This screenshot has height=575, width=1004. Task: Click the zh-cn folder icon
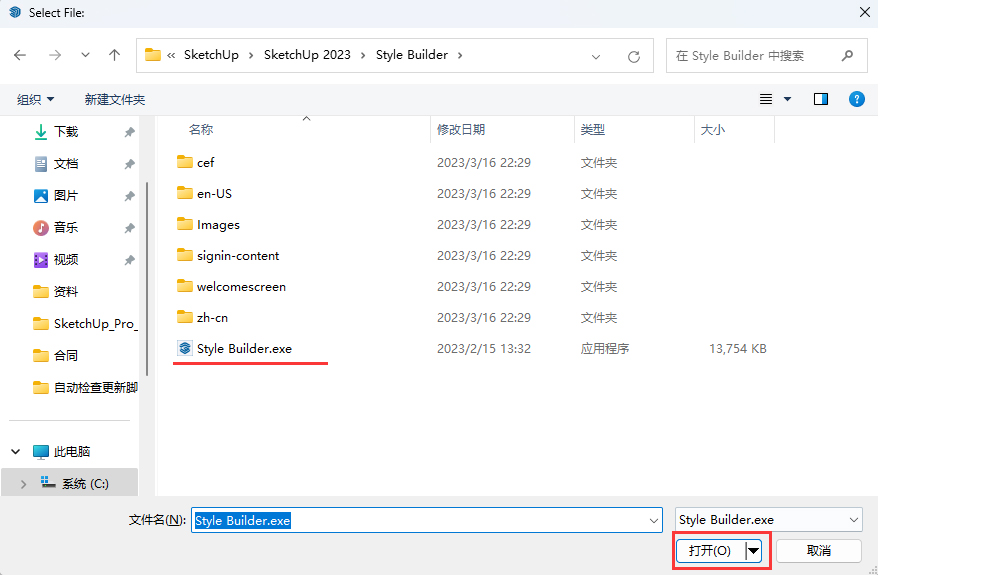pos(185,316)
